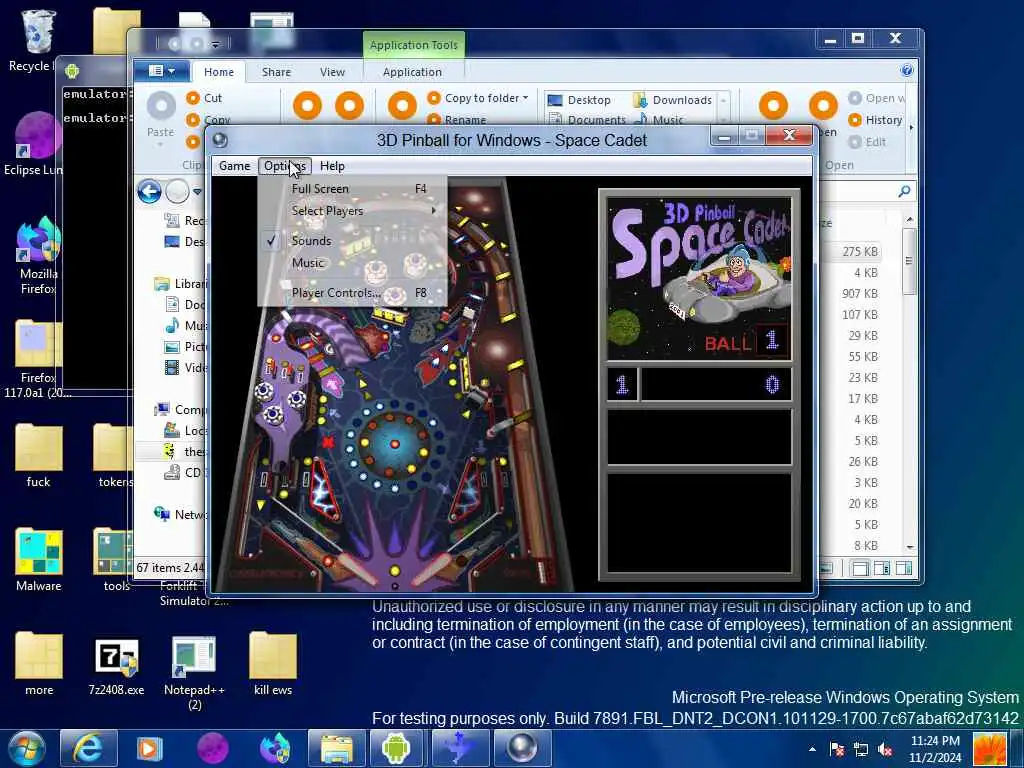The width and height of the screenshot is (1024, 768).
Task: Toggle the checked Sounds option
Action: point(353,241)
